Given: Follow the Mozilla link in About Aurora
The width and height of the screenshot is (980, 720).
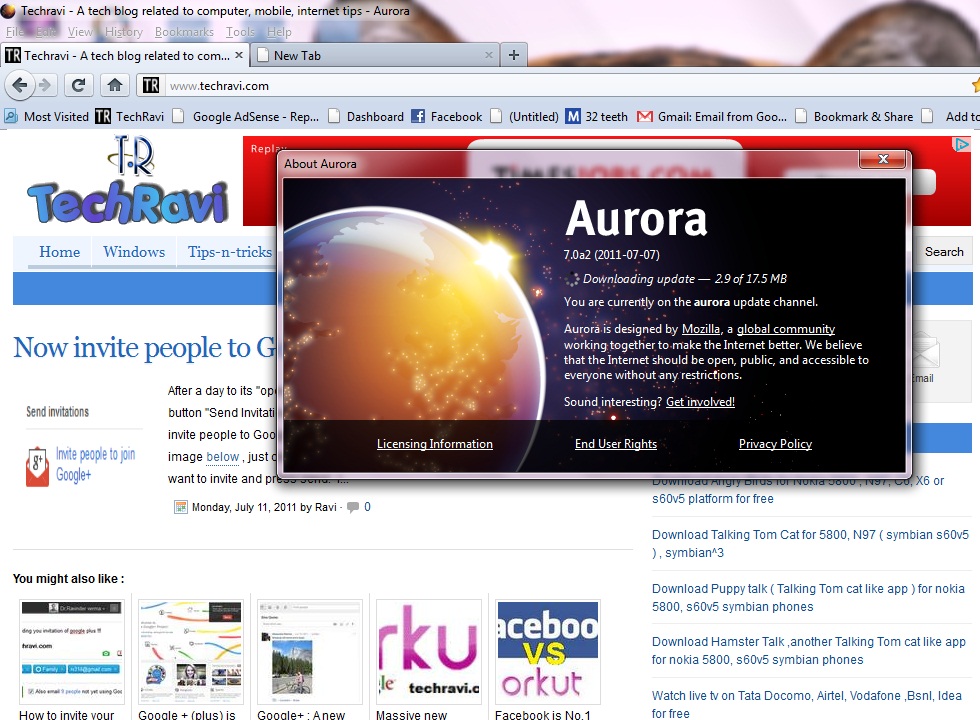Looking at the screenshot, I should tap(701, 329).
